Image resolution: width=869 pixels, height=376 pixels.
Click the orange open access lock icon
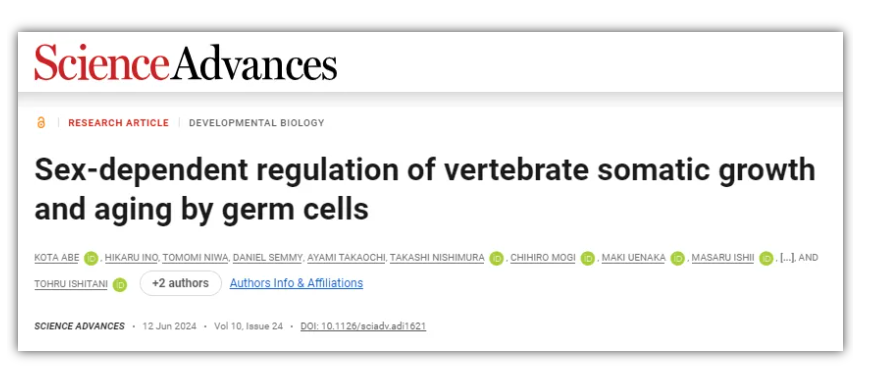40,123
